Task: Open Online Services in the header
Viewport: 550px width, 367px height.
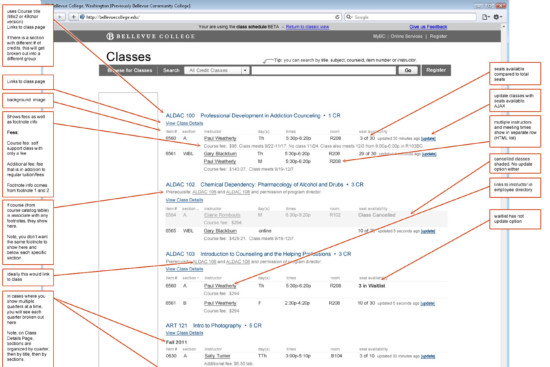Action: tap(407, 36)
